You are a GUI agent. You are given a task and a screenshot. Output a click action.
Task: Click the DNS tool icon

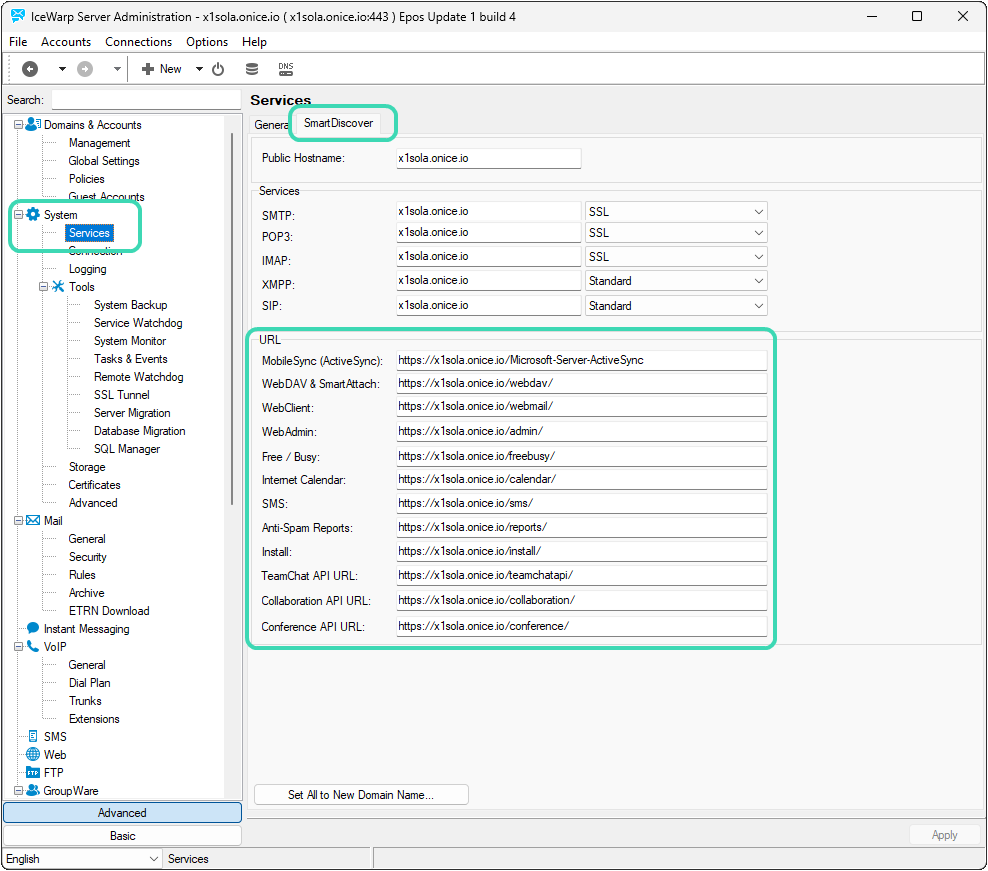[286, 69]
